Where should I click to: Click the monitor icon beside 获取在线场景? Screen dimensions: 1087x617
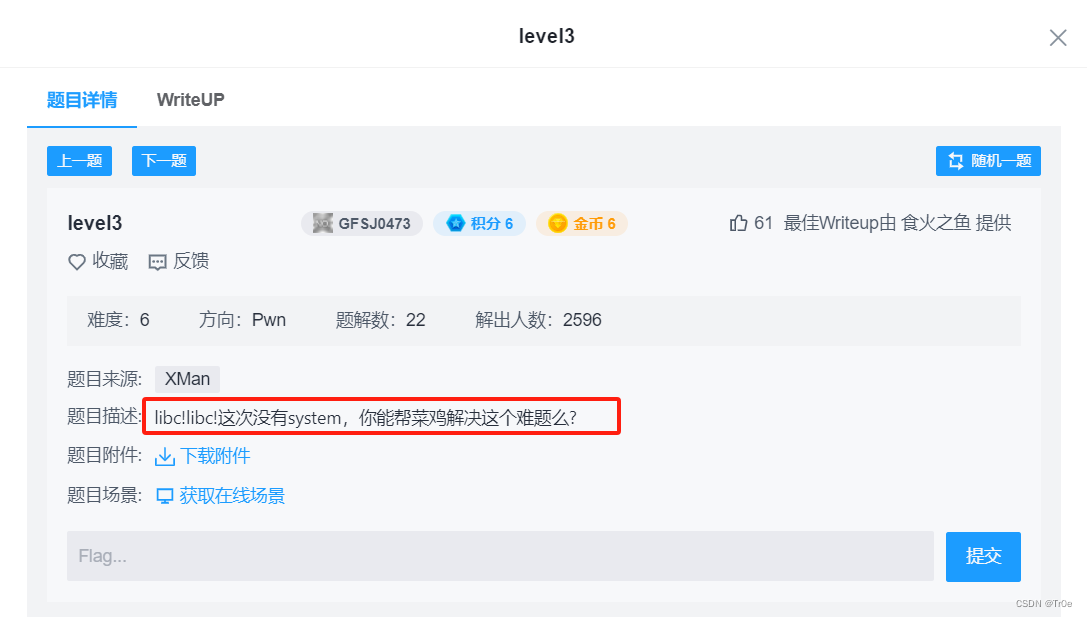coord(165,494)
